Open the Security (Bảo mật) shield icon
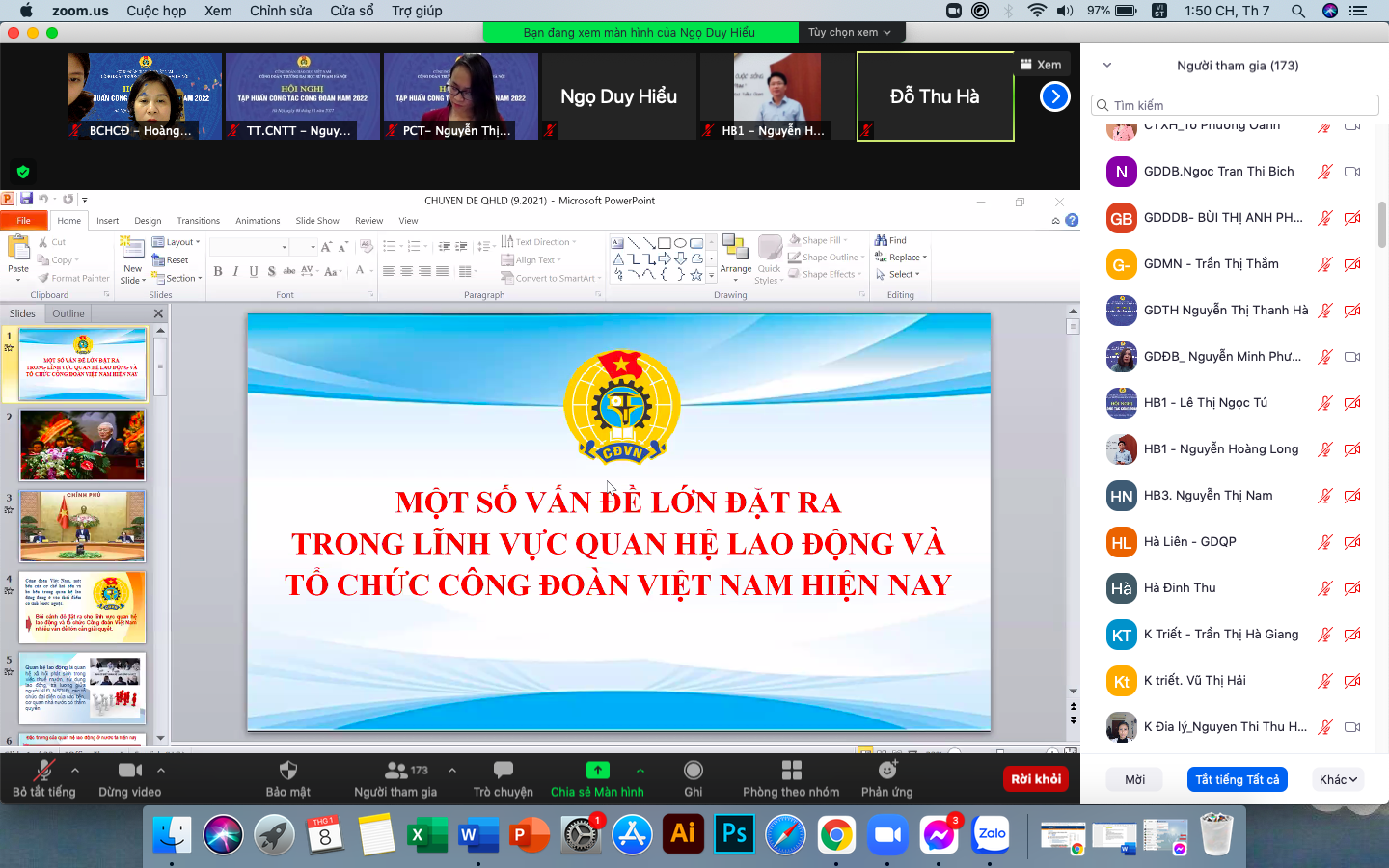Screen dimensions: 1389x868 coord(287,771)
